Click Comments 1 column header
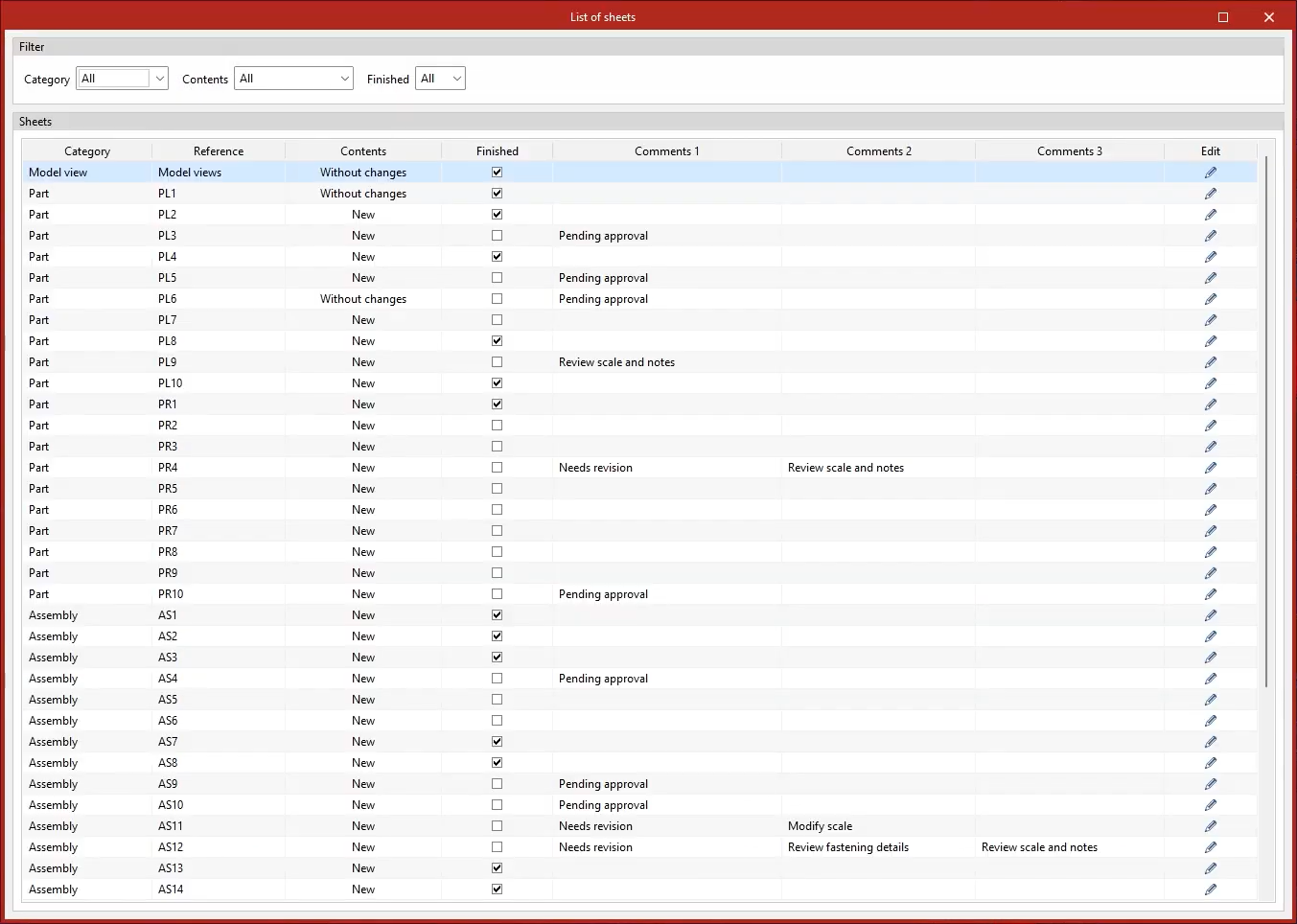This screenshot has height=924, width=1297. [x=667, y=151]
